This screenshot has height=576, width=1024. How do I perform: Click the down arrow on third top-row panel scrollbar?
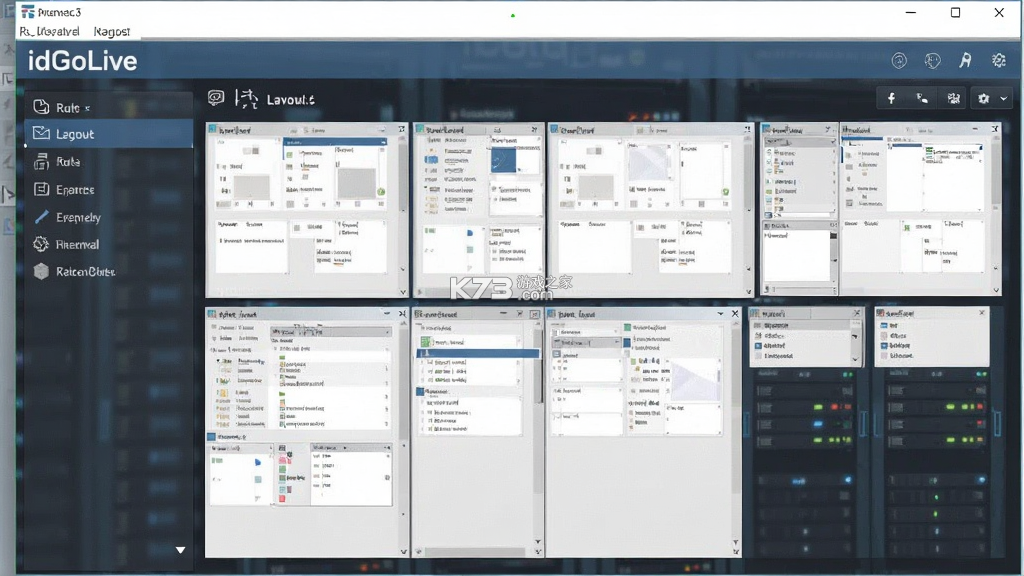(x=748, y=292)
